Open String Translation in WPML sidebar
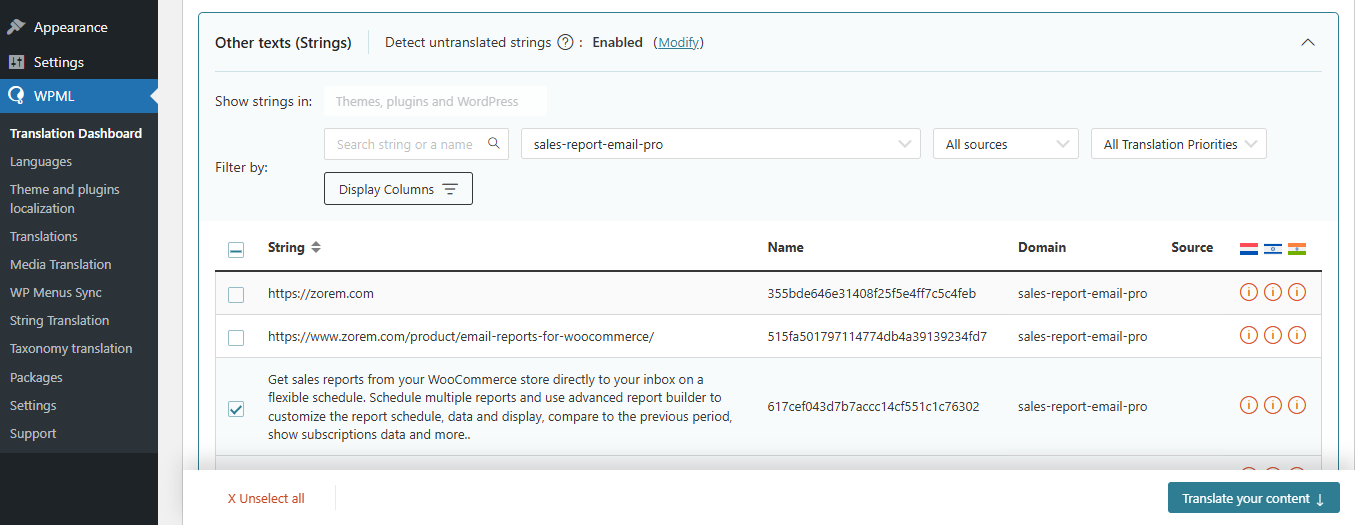Screen dimensions: 1355x525 pos(59,320)
